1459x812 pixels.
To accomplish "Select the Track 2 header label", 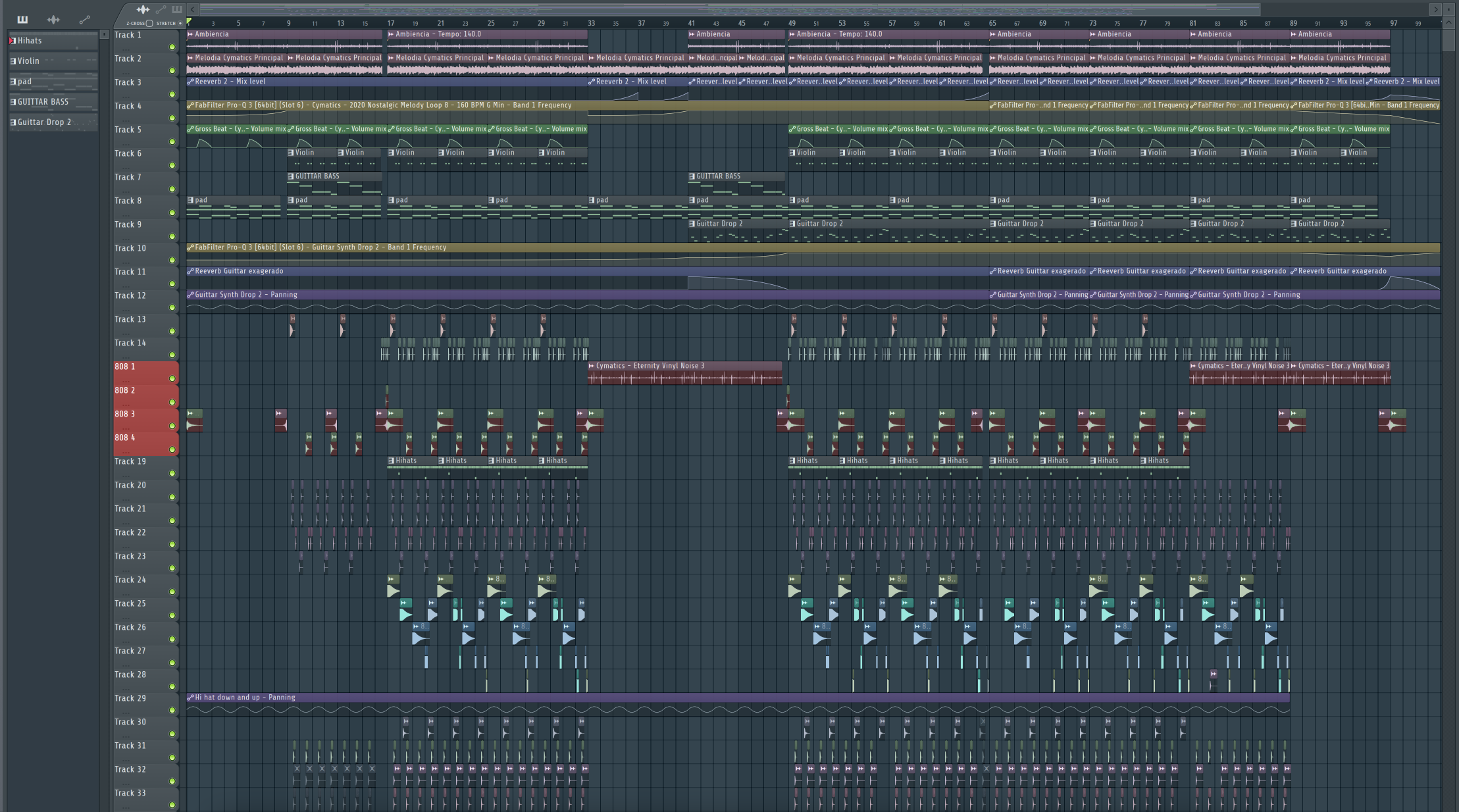I will click(128, 59).
